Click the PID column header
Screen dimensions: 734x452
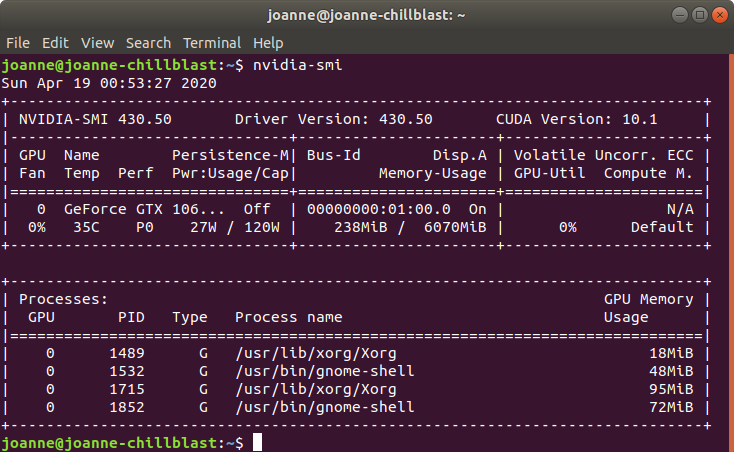pyautogui.click(x=131, y=317)
